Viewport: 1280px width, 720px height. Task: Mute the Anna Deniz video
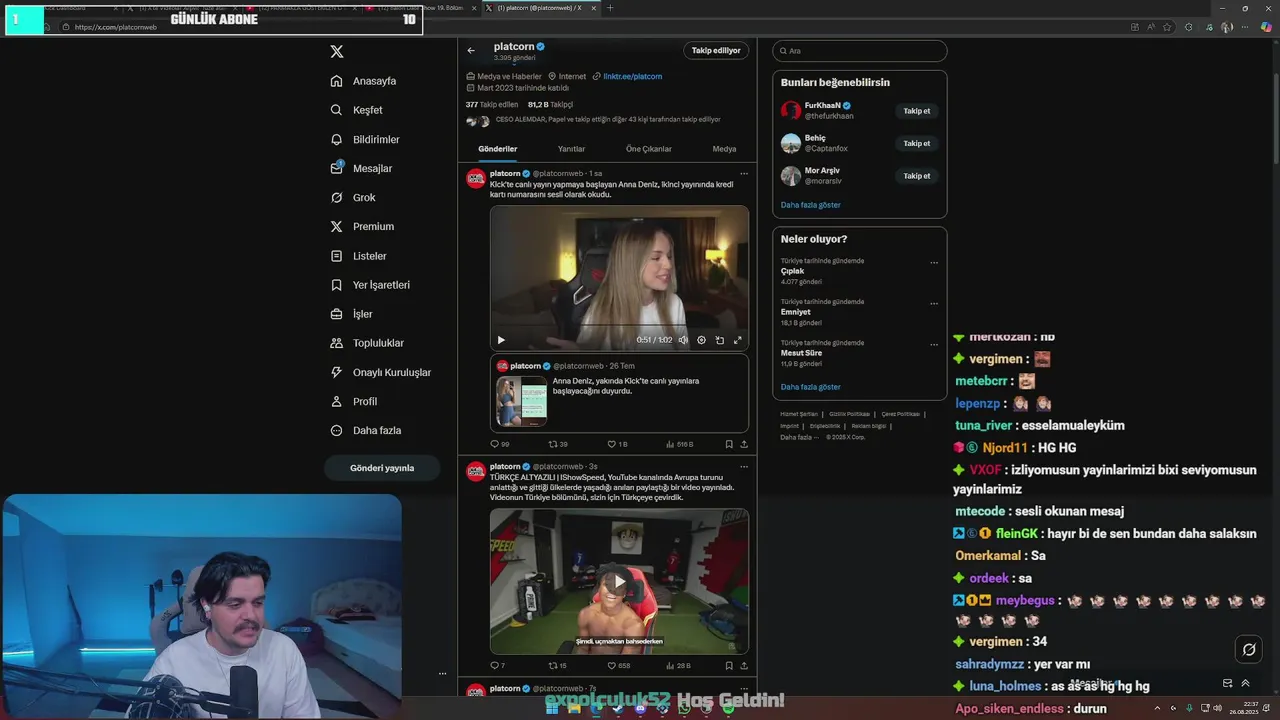click(683, 340)
